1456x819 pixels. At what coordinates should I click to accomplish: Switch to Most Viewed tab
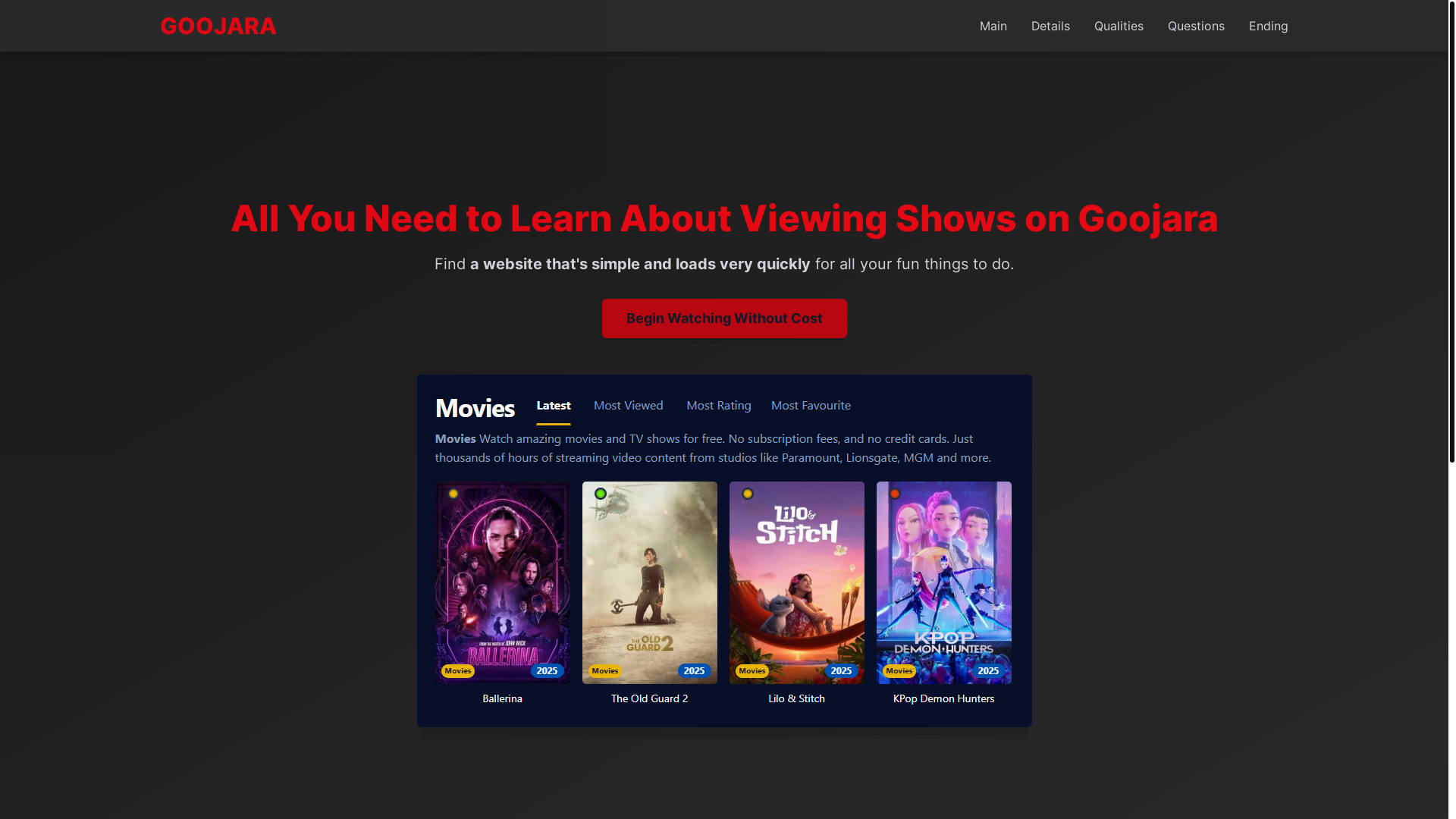pos(629,406)
